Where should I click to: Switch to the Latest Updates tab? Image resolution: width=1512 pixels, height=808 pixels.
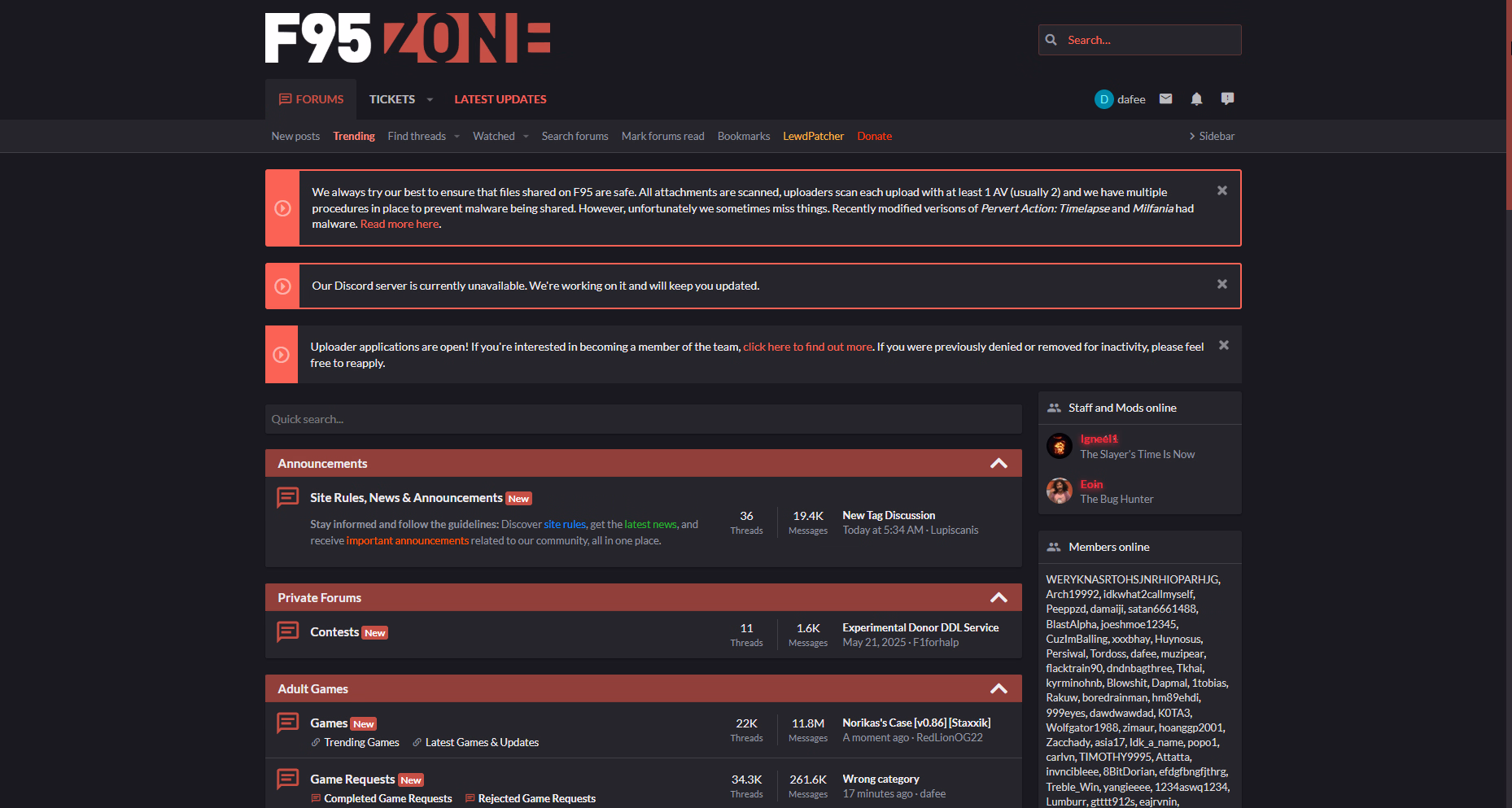pos(500,99)
